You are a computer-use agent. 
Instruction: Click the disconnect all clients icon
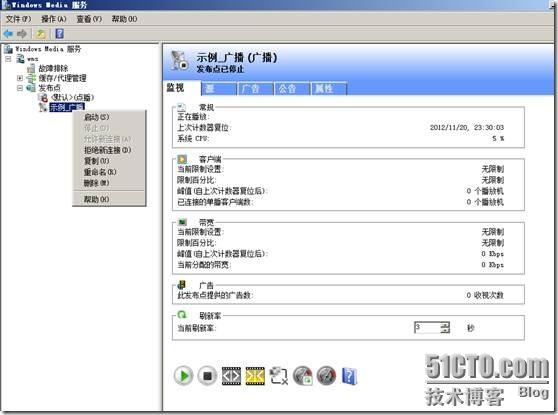click(x=279, y=376)
